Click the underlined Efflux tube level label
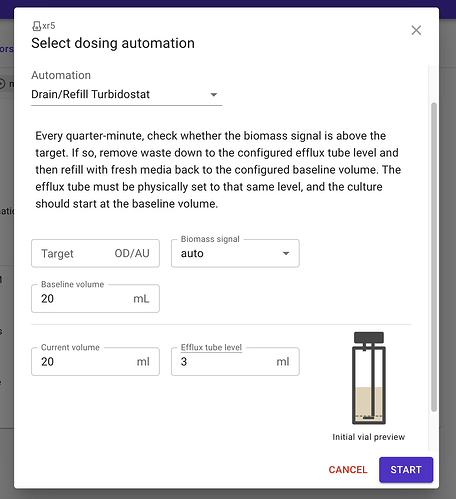 tap(211, 347)
